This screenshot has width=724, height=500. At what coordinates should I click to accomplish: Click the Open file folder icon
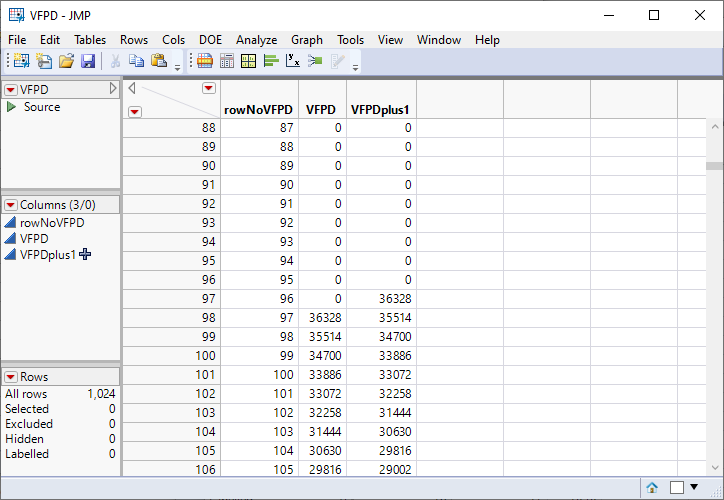(66, 62)
